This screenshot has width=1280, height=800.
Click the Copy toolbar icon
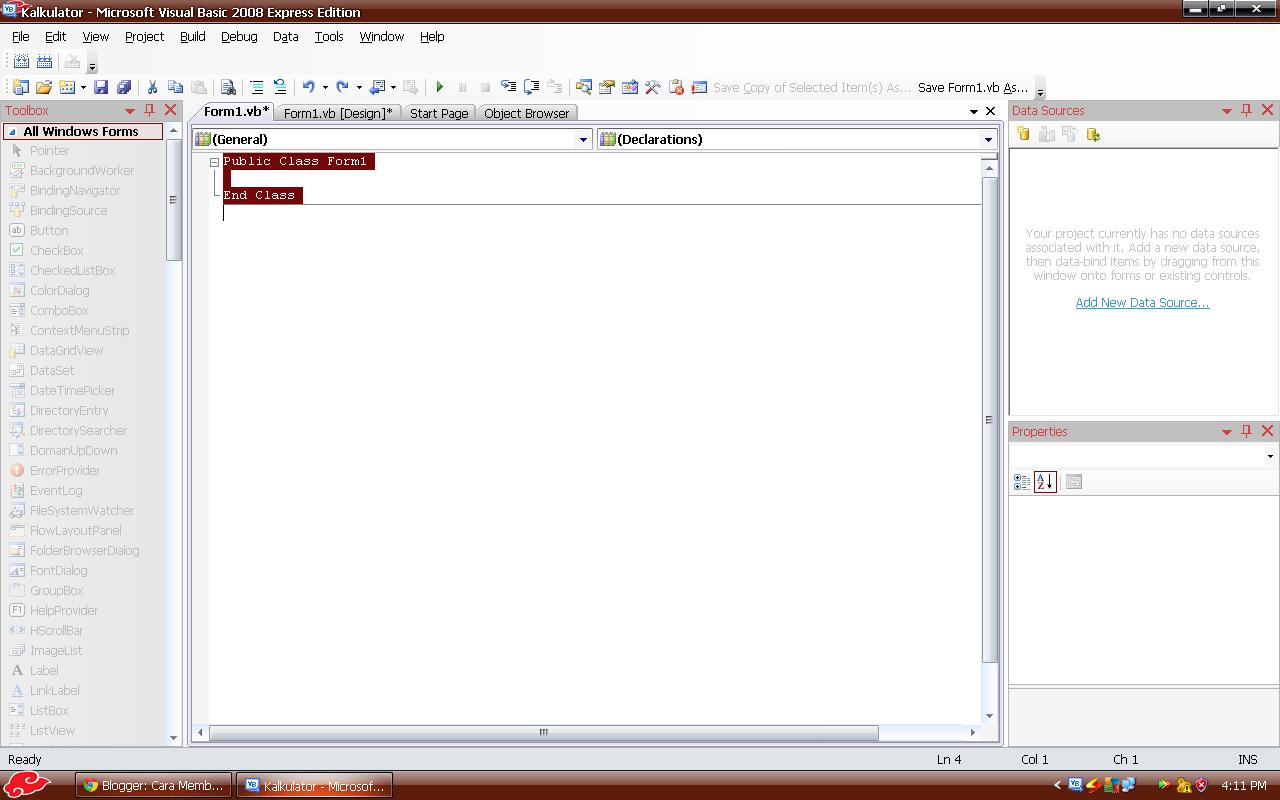pyautogui.click(x=175, y=87)
